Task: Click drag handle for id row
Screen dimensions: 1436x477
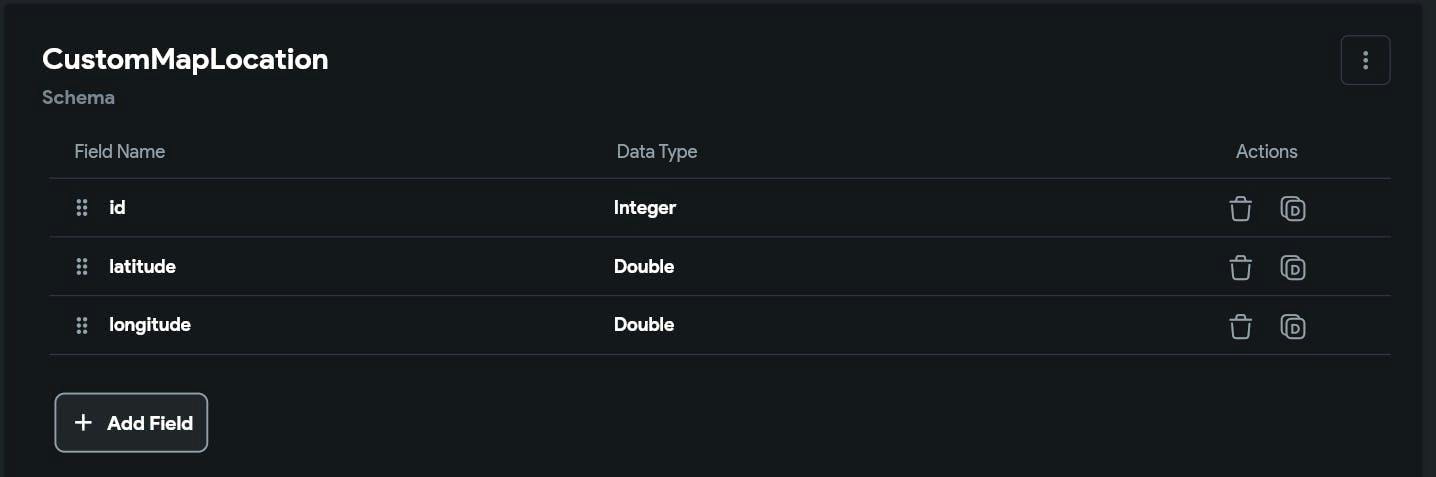Action: [x=82, y=208]
